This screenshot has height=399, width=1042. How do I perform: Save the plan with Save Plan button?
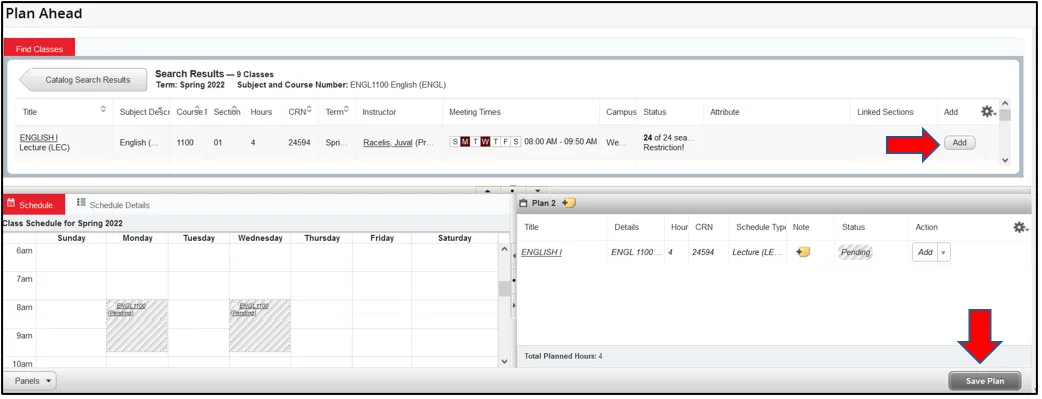(984, 381)
